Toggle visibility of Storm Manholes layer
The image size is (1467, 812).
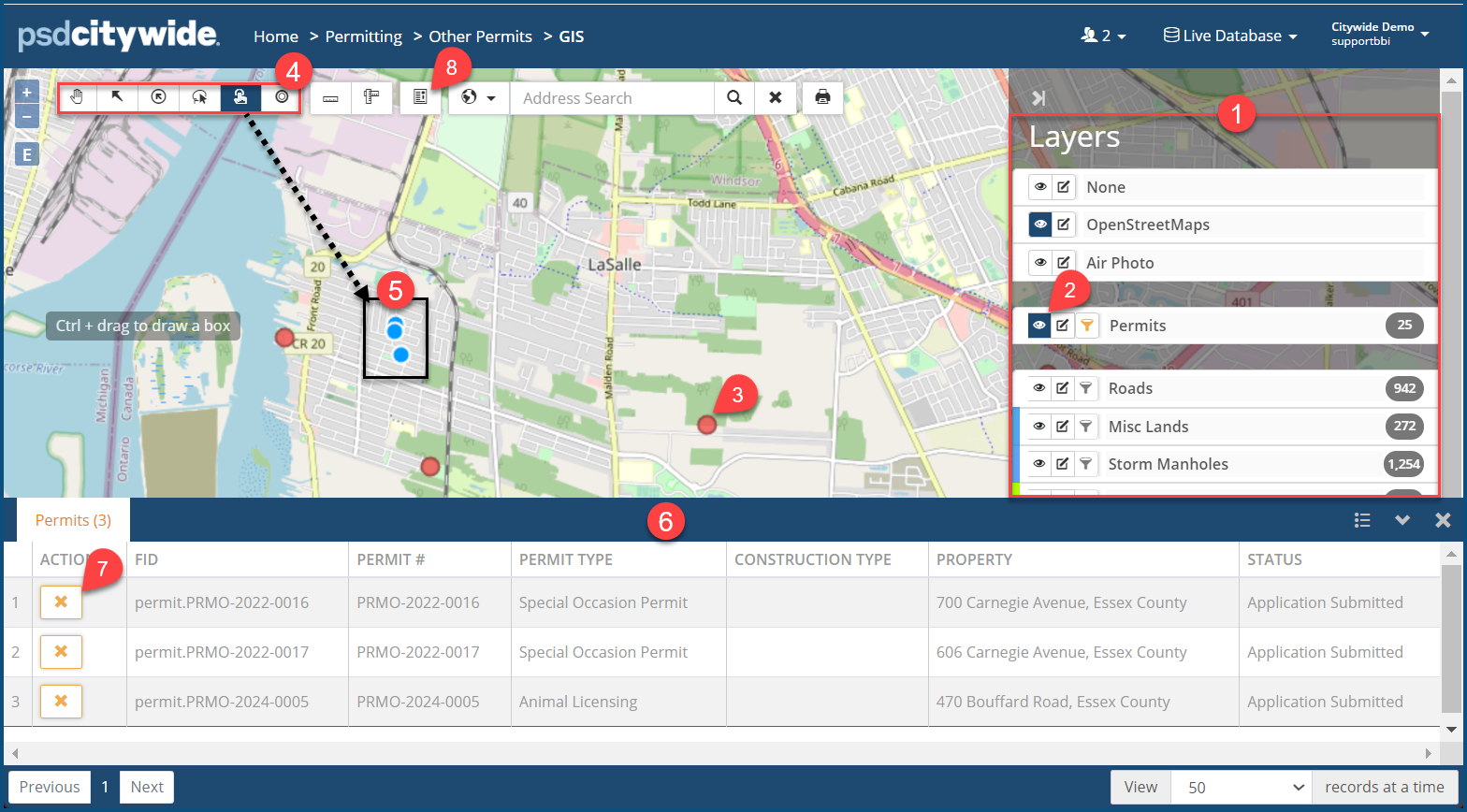[x=1039, y=464]
